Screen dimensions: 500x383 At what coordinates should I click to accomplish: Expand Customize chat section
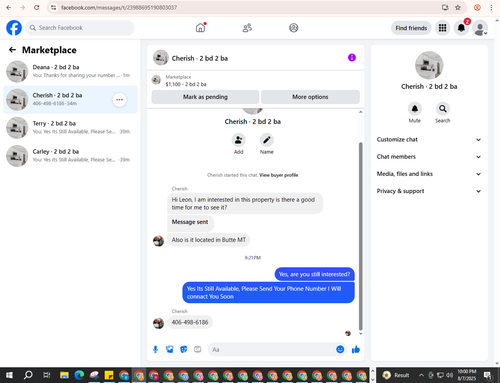coord(429,140)
